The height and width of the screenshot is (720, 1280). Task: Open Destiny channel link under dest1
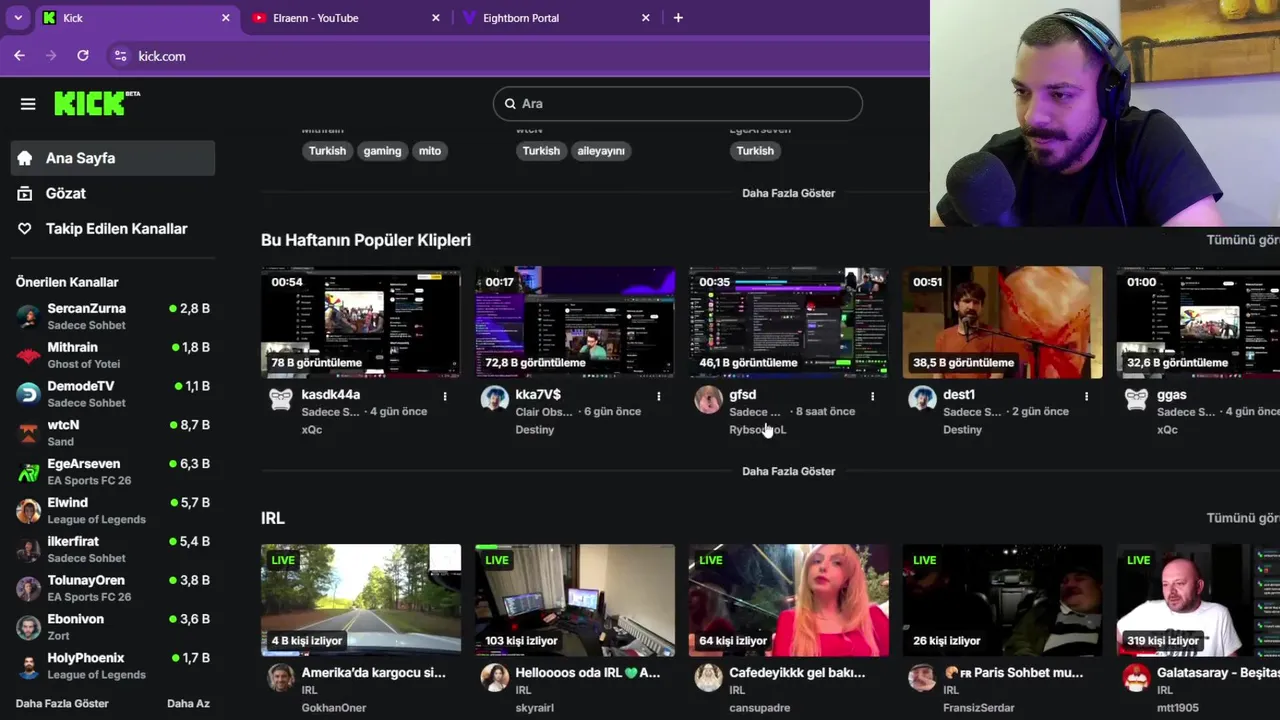point(962,430)
